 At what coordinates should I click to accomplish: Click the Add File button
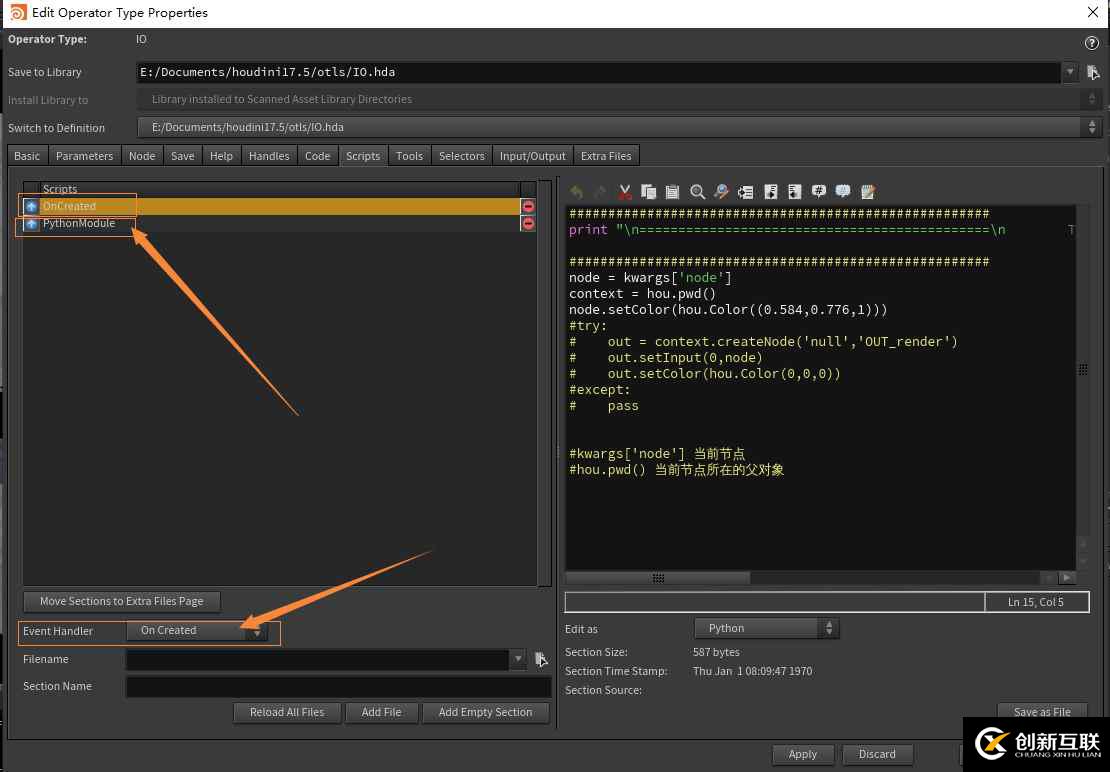(x=382, y=713)
